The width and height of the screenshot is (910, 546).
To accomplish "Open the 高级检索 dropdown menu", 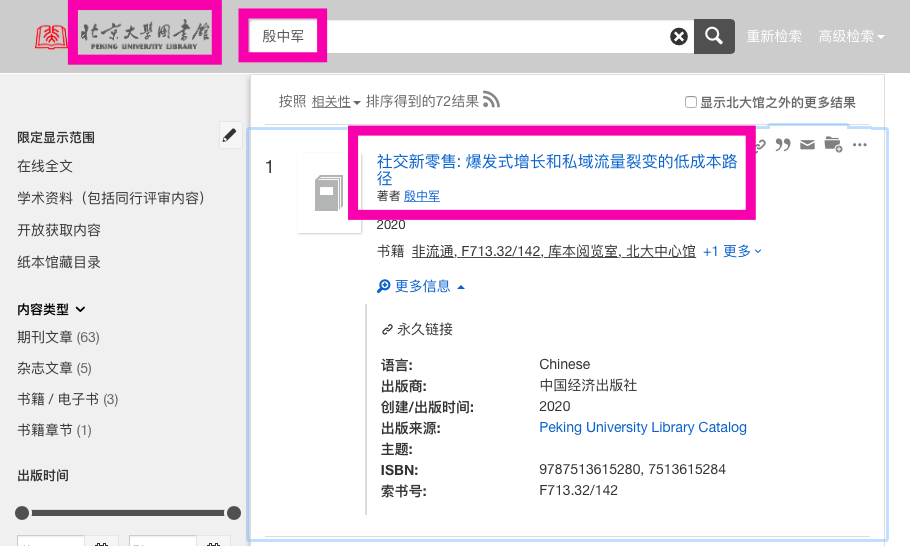I will [x=851, y=37].
